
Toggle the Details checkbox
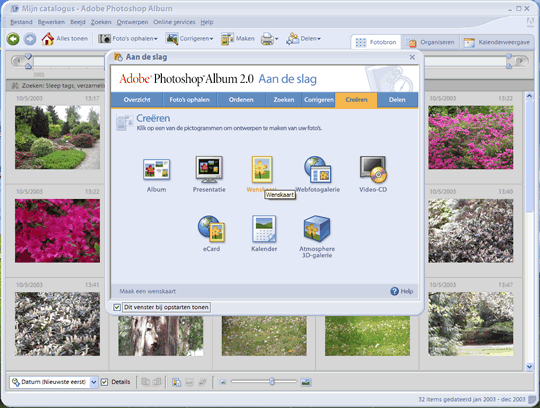pos(104,382)
